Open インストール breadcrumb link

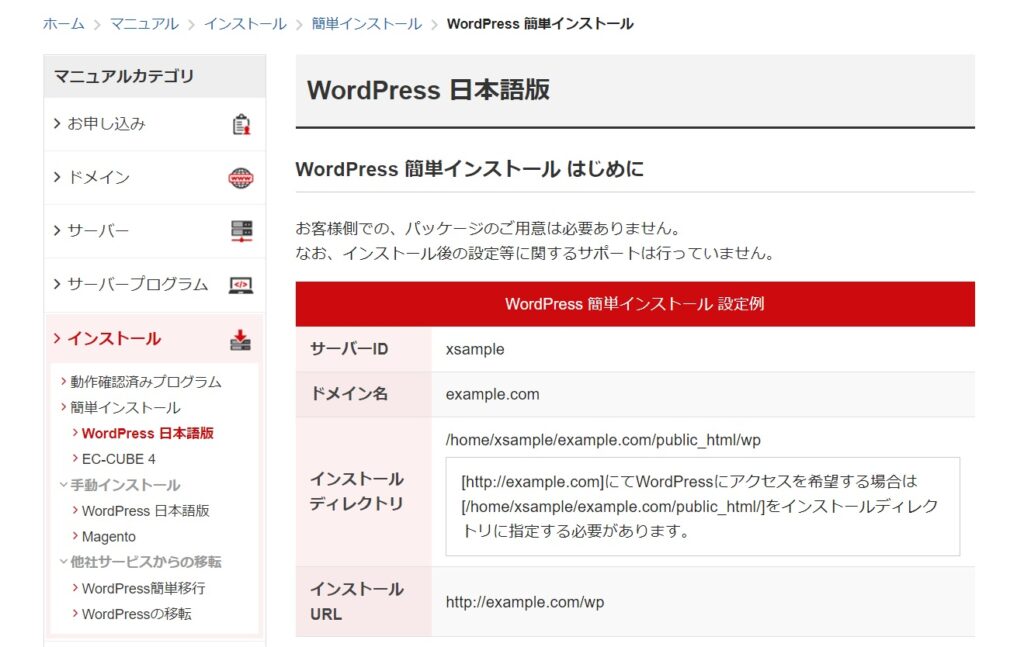245,24
